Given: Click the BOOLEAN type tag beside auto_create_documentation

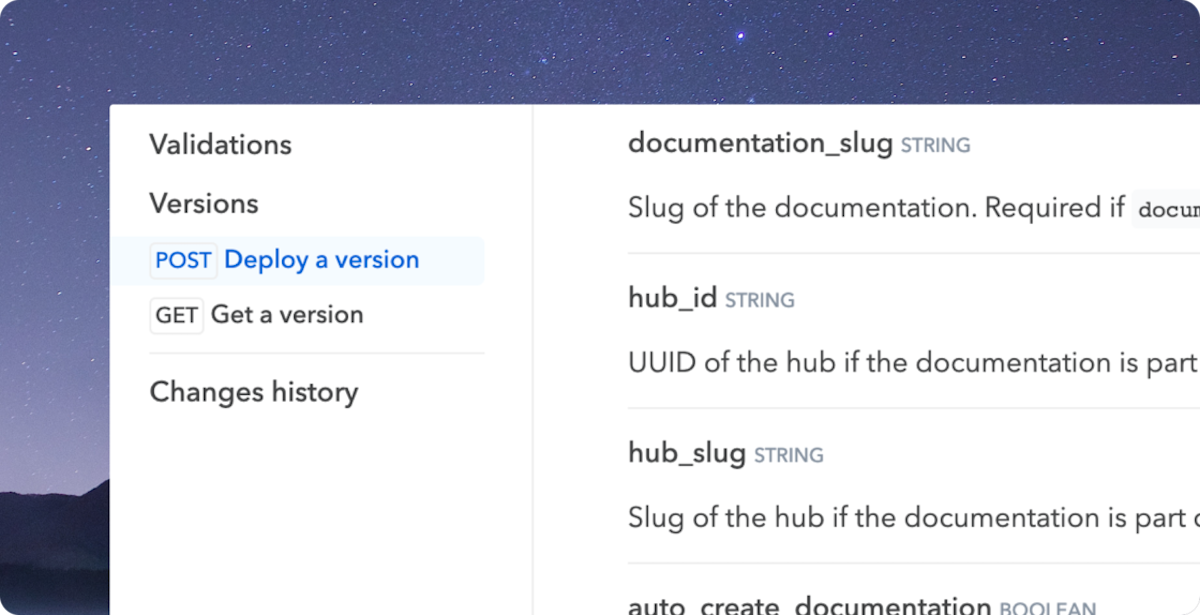Looking at the screenshot, I should pyautogui.click(x=1046, y=607).
